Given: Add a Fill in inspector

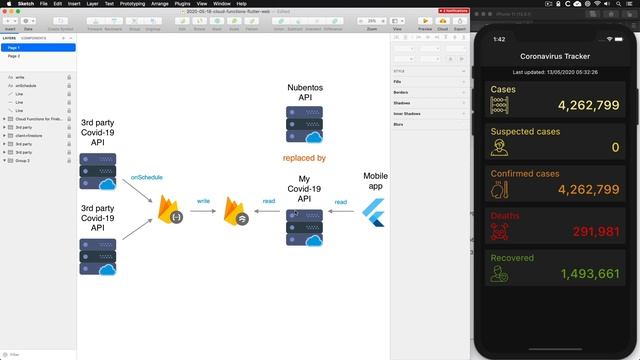Looking at the screenshot, I should 464,82.
